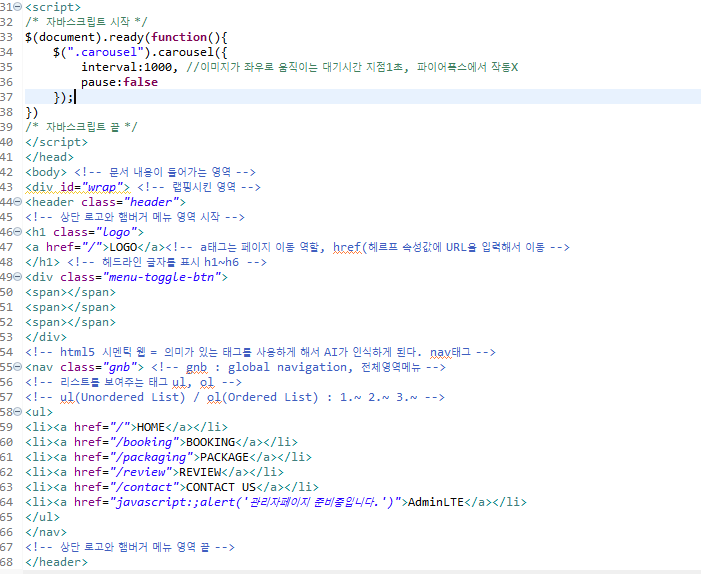Click the '})' closing on line 38
Screen dimensions: 701x574
(x=32, y=112)
